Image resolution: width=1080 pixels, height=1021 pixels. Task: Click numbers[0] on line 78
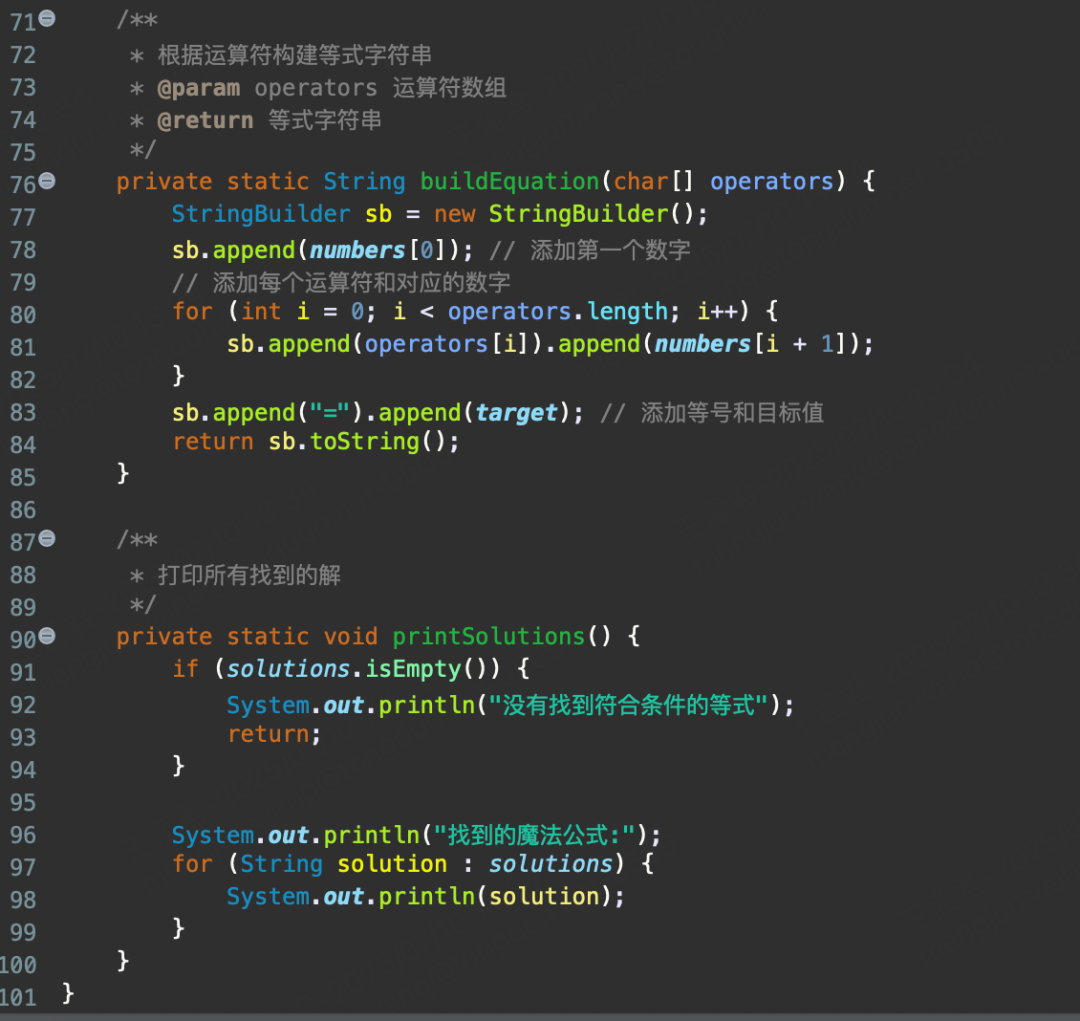(x=378, y=250)
